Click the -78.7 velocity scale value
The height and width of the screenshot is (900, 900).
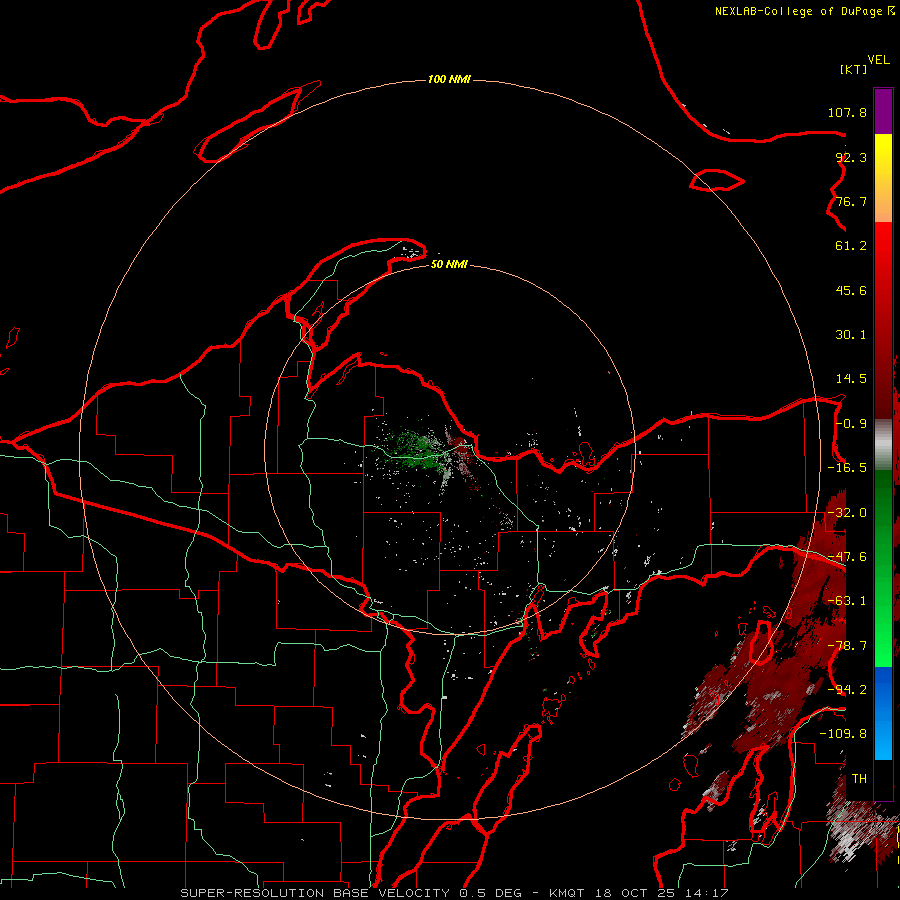847,646
